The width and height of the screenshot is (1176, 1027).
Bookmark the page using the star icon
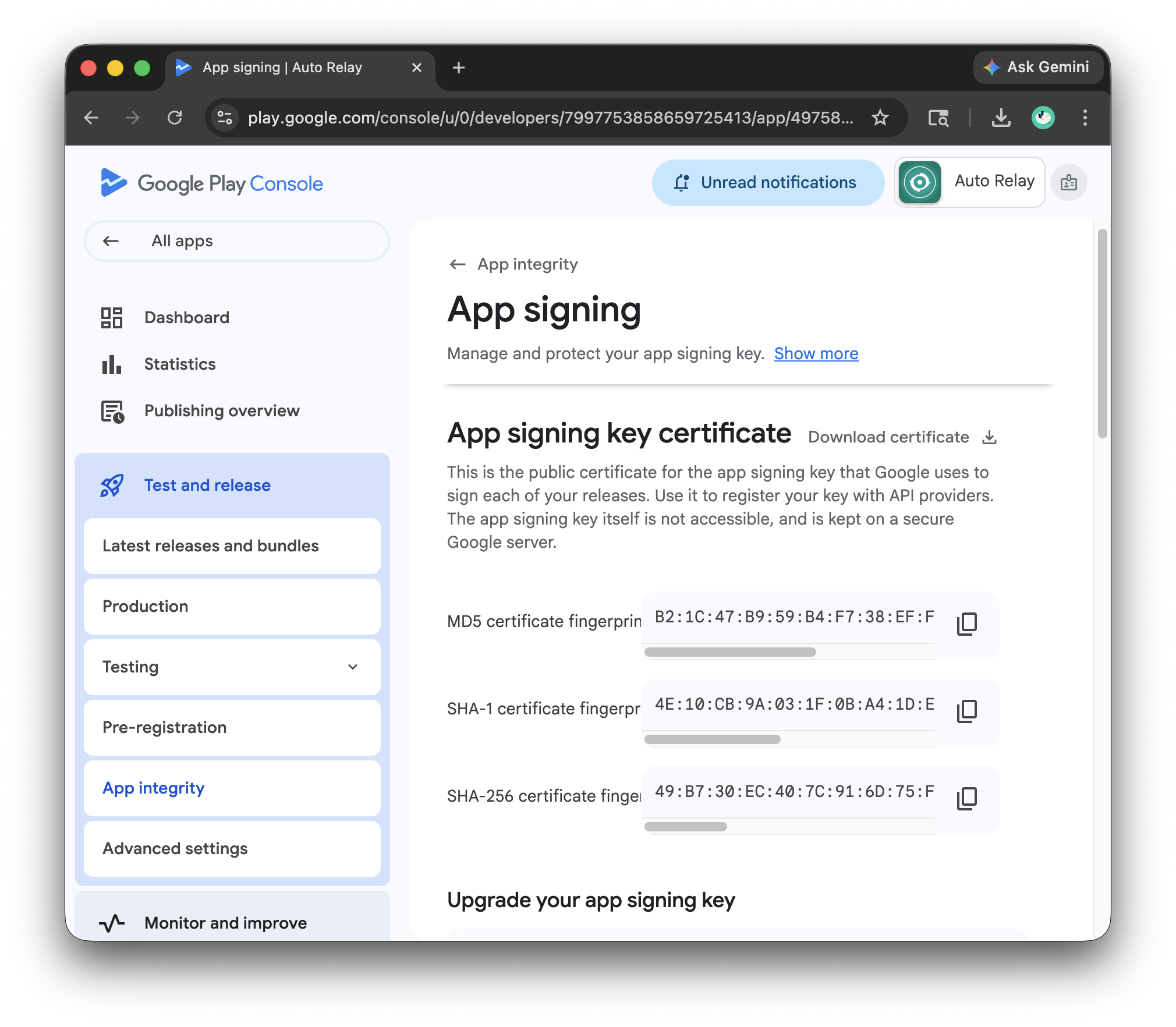[881, 118]
